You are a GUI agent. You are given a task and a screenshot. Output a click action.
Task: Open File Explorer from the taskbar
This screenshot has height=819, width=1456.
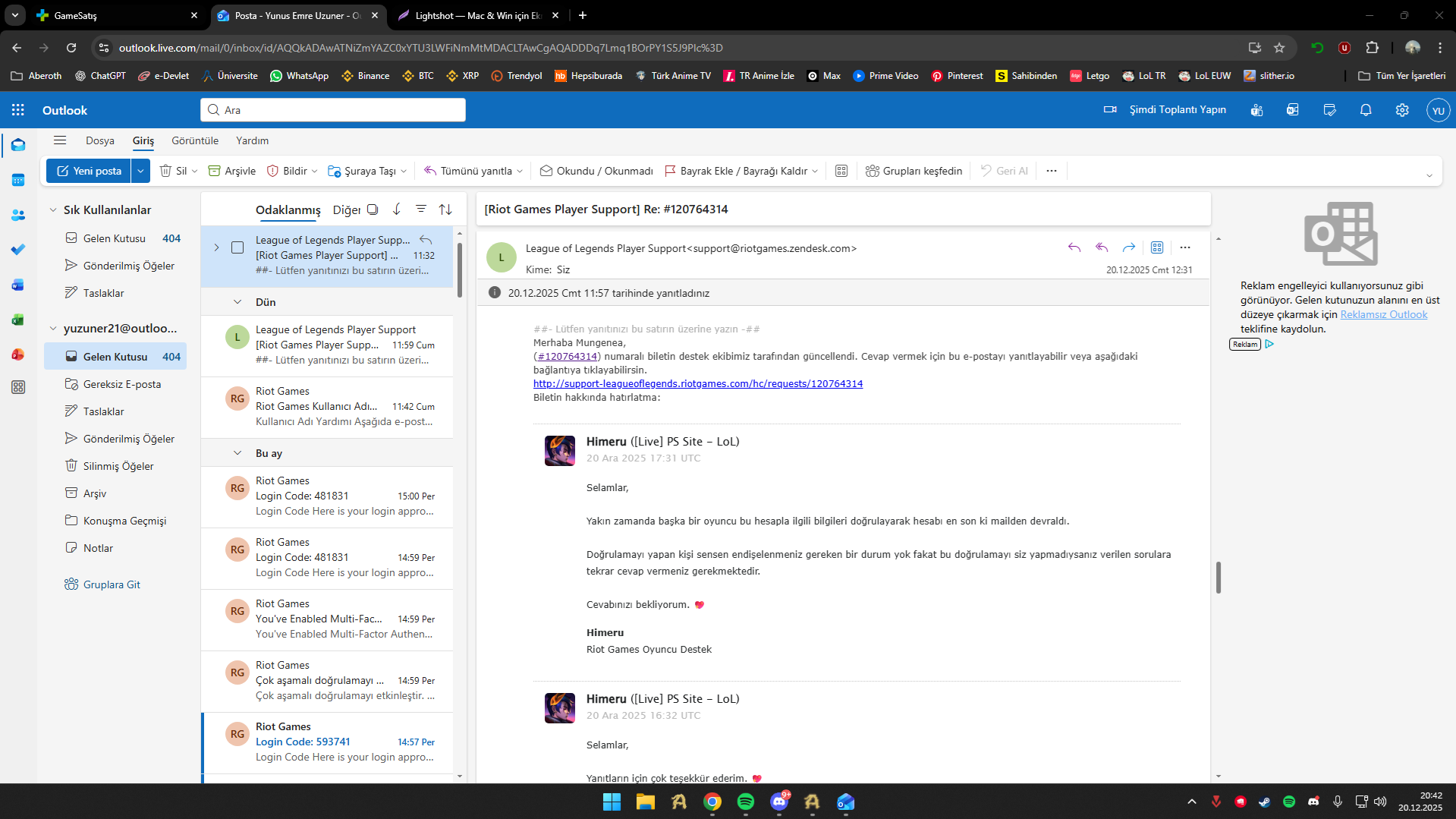646,802
